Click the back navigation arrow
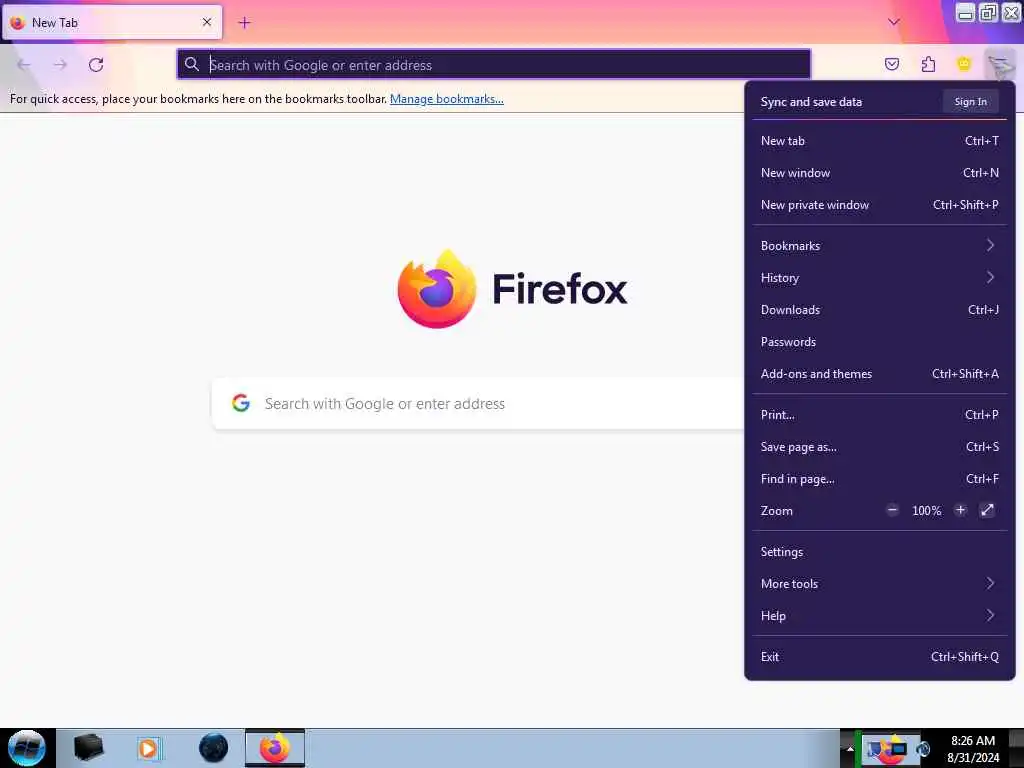This screenshot has width=1024, height=768. (x=24, y=65)
